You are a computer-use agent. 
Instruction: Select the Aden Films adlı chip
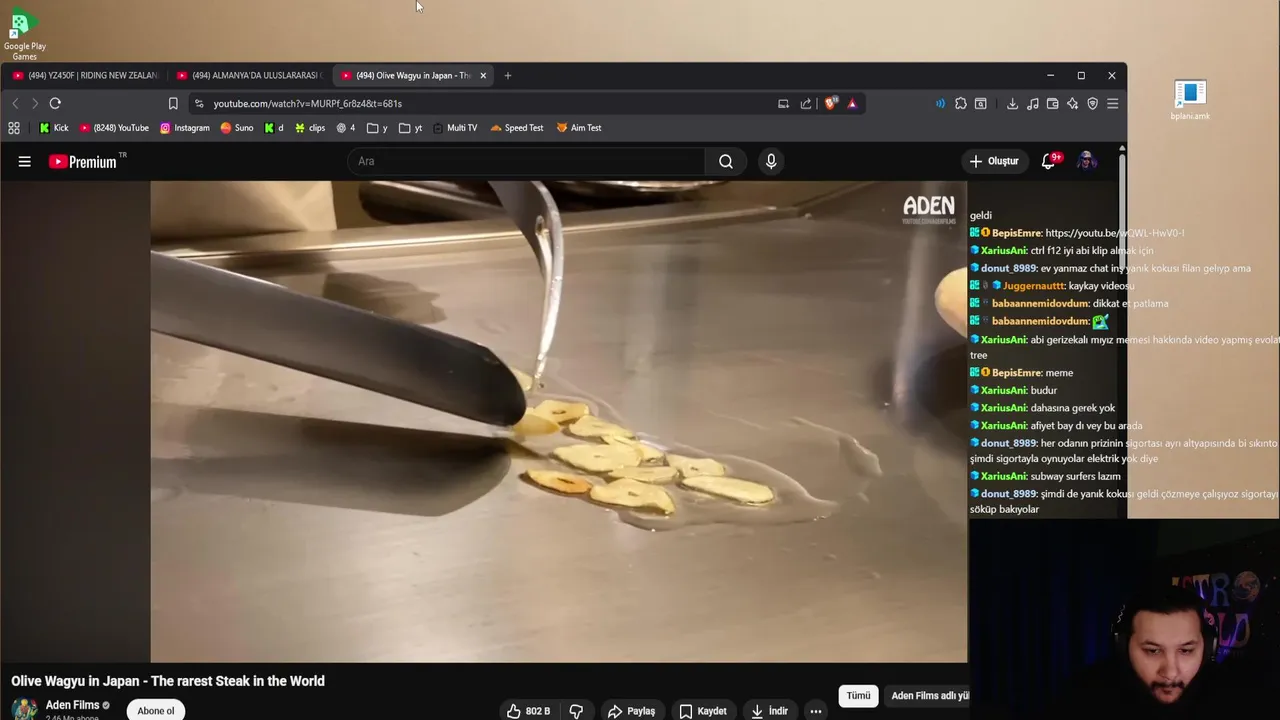point(927,696)
